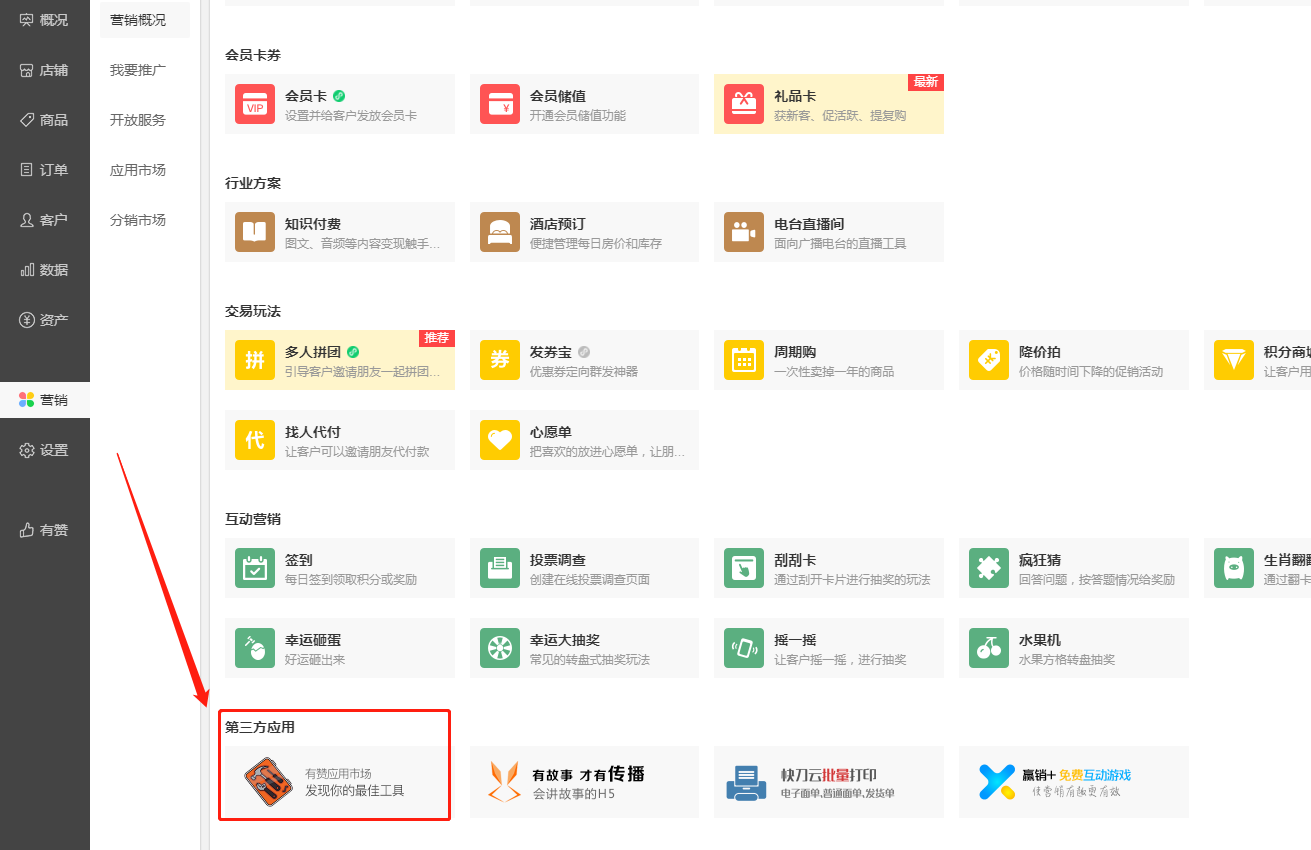The height and width of the screenshot is (850, 1311).
Task: Click the 多人拼团 yellow 拼 icon
Action: [255, 360]
